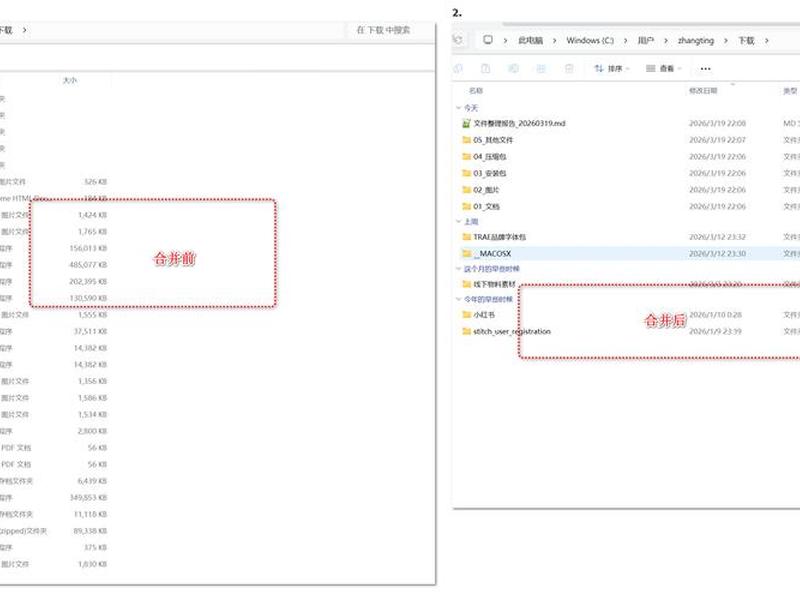Click the folder icon of 01_文档
The width and height of the screenshot is (800, 600).
466,206
